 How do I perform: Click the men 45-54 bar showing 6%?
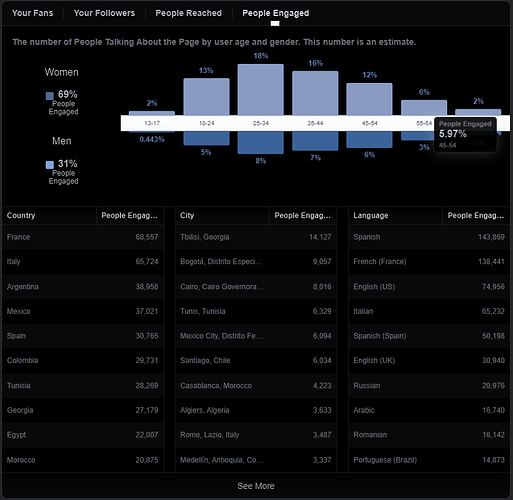tap(369, 139)
